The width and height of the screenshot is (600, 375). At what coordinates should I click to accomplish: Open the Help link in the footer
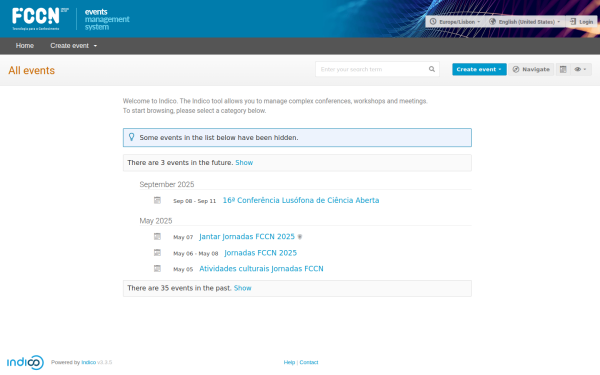point(289,362)
